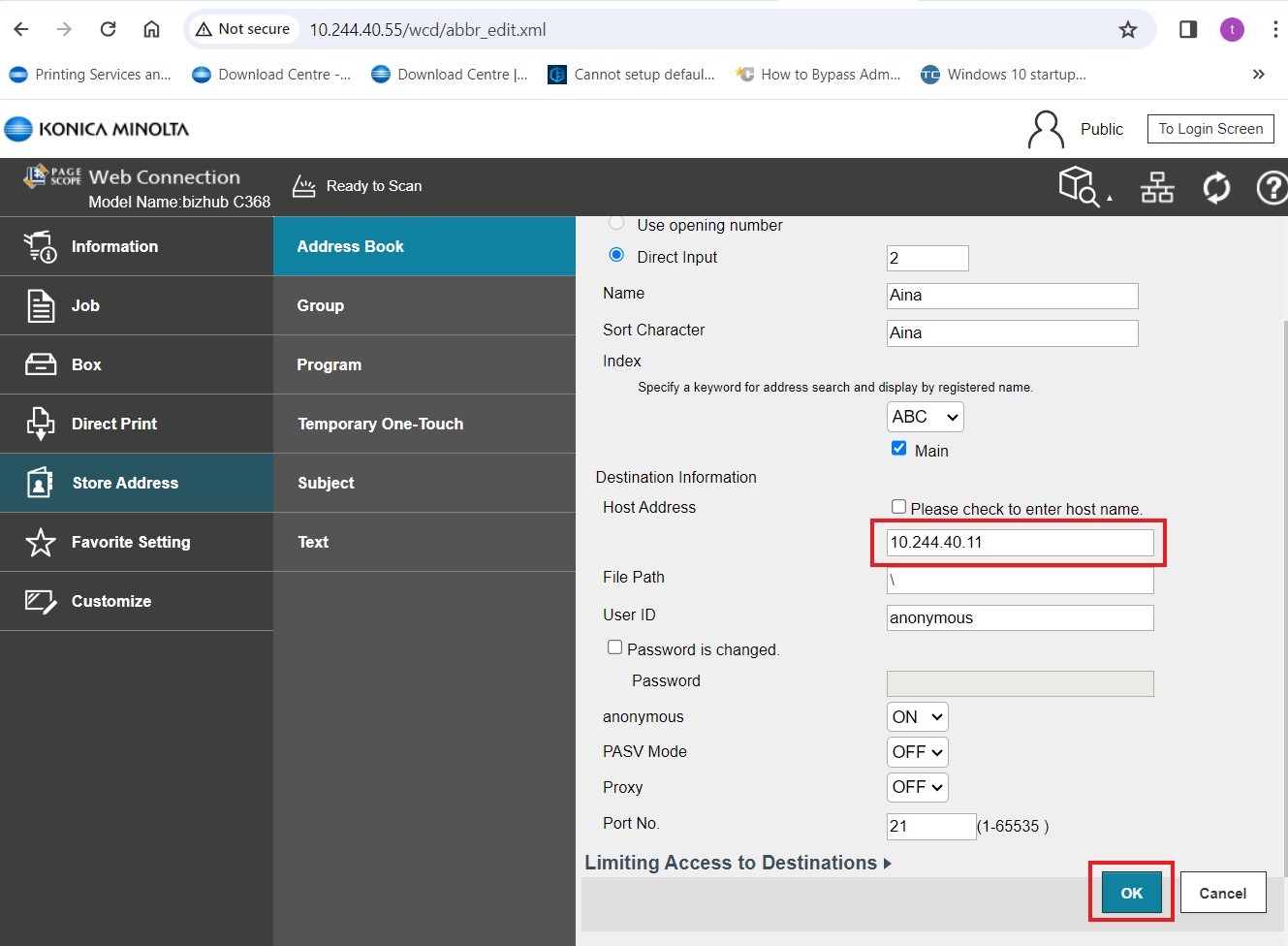Open the help question mark icon
This screenshot has height=946, width=1288.
[1271, 187]
